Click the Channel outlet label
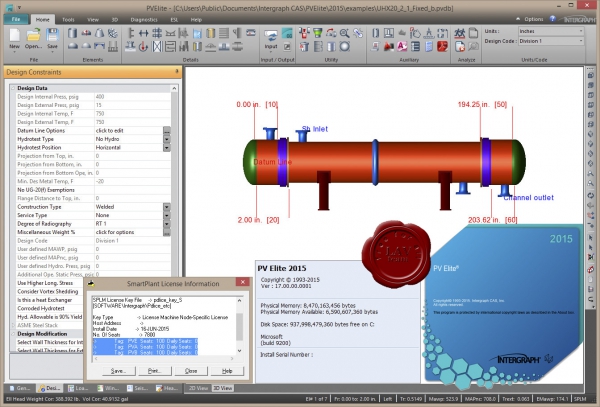Viewport: 600px width, 407px height. [x=528, y=197]
